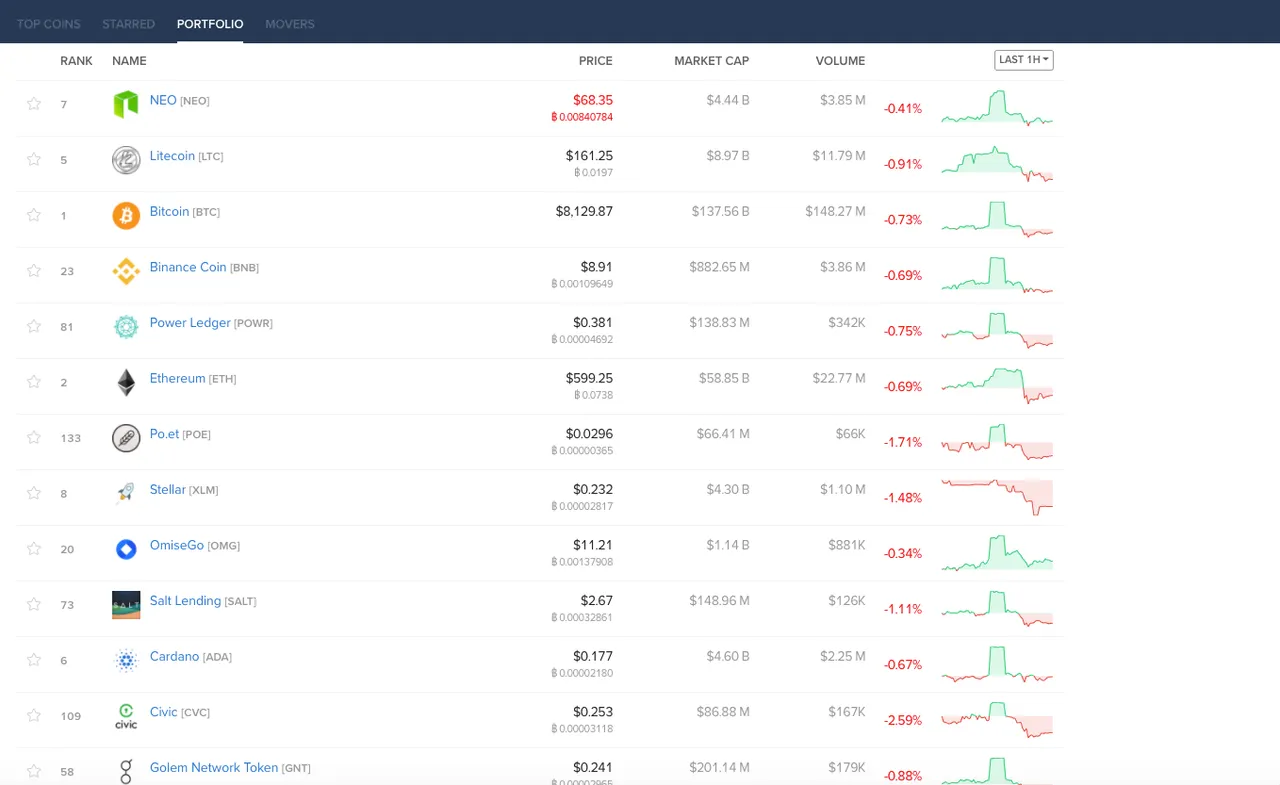Open the LAST 1H timeframe dropdown
1280x785 pixels.
pos(1024,60)
